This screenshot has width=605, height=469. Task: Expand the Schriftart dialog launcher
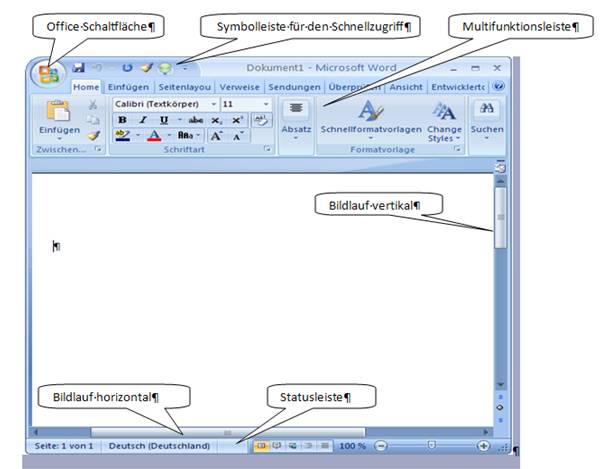pos(268,149)
